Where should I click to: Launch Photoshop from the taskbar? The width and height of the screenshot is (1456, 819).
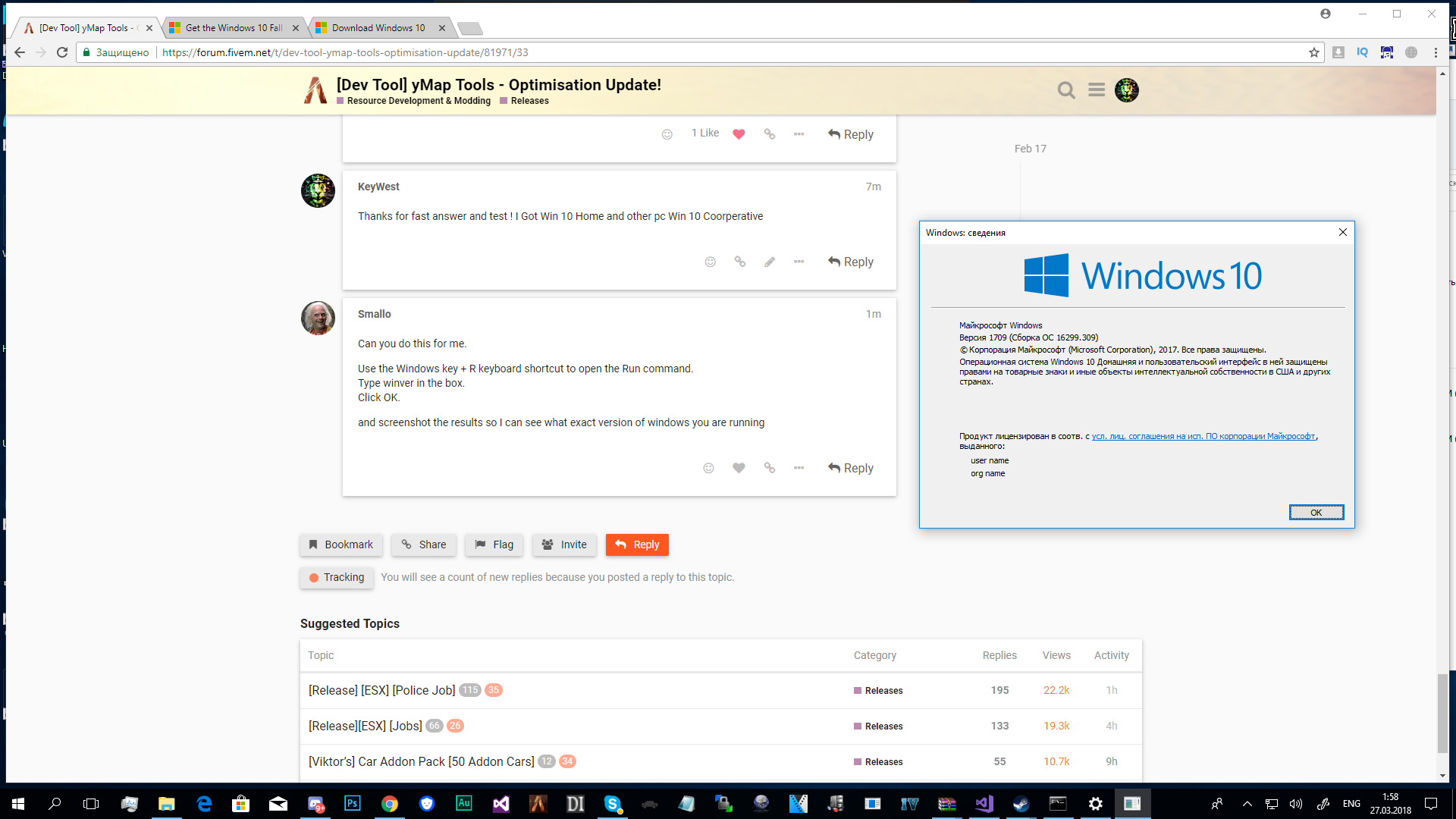tap(352, 803)
